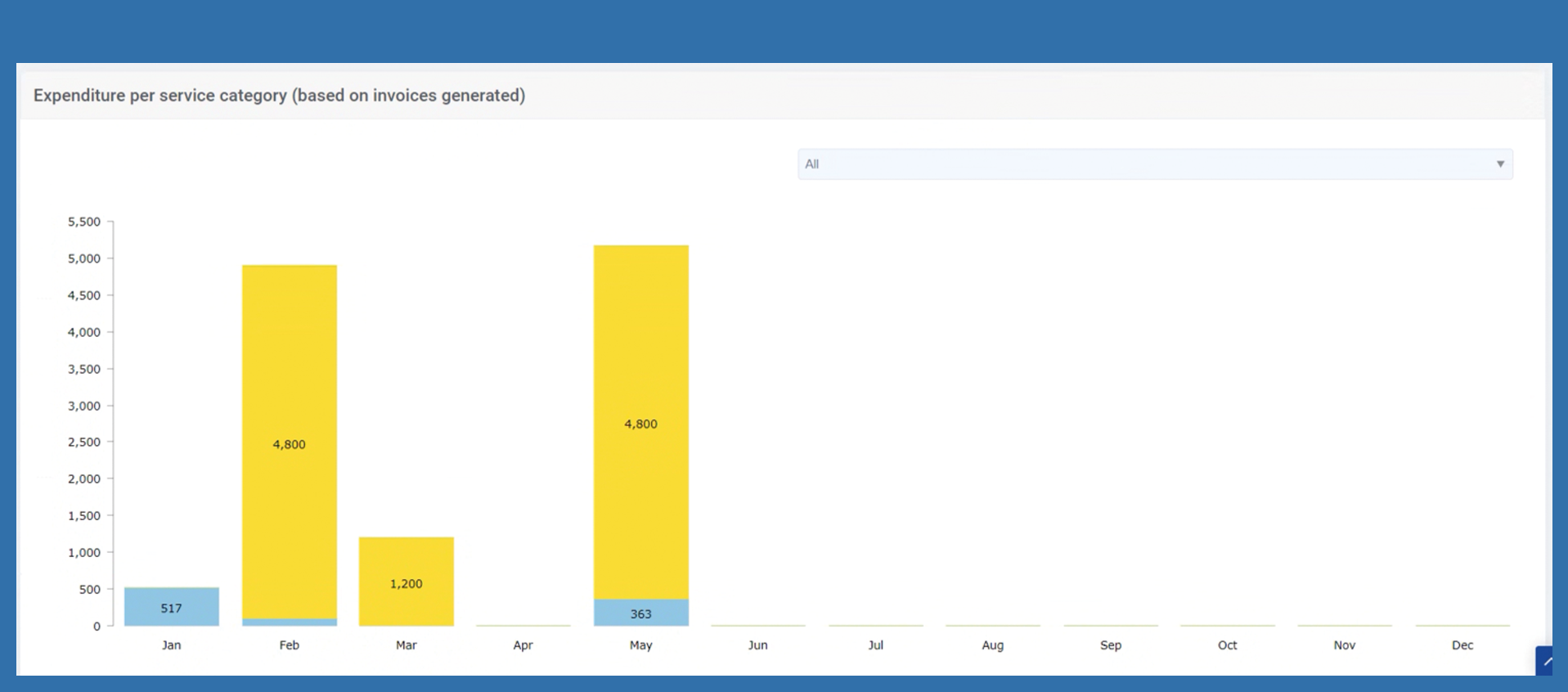Click the 'Expenditure per service category' panel title
Image resolution: width=1568 pixels, height=692 pixels.
pyautogui.click(x=279, y=96)
